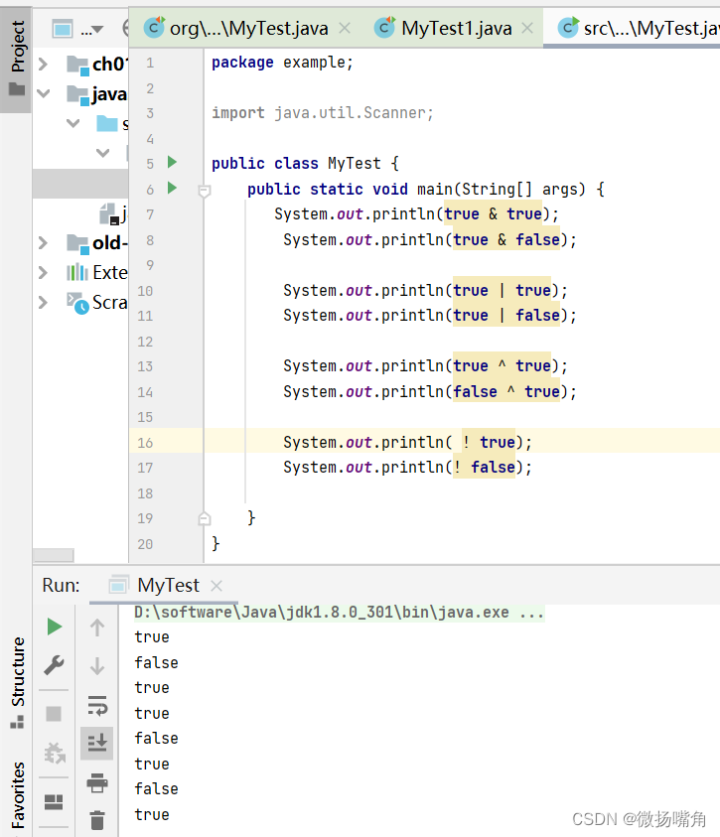Screen dimensions: 720x837
Task: Toggle scroll to end of console
Action: point(97,743)
